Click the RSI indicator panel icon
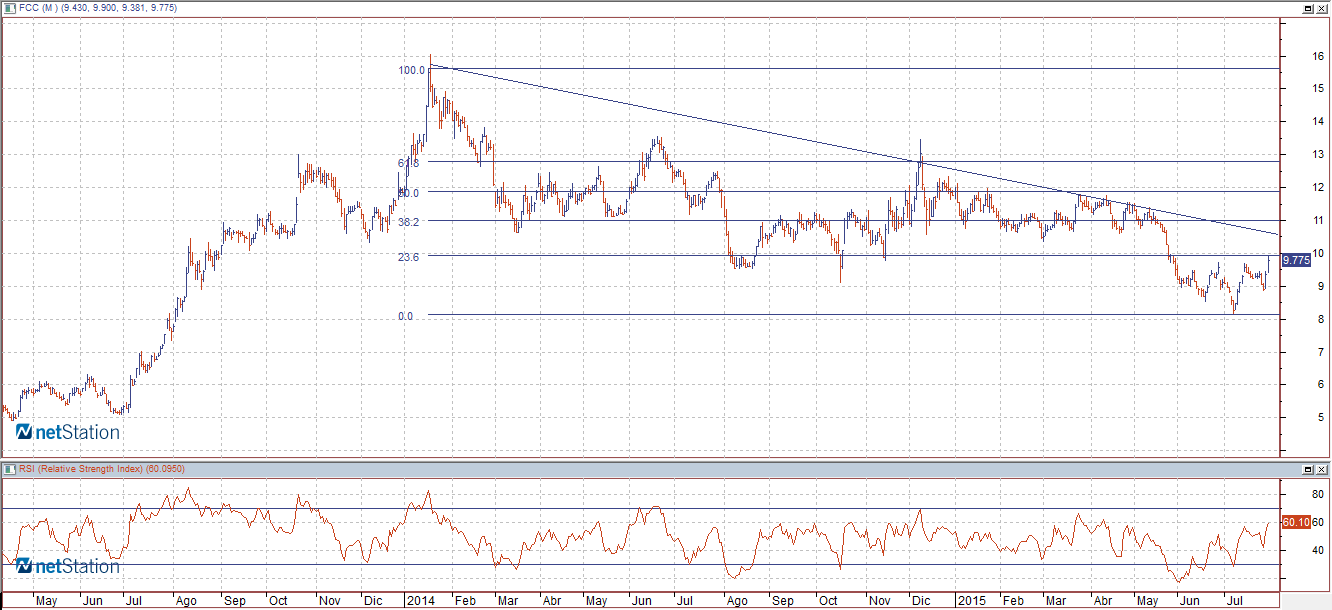The height and width of the screenshot is (610, 1332). tap(9, 468)
